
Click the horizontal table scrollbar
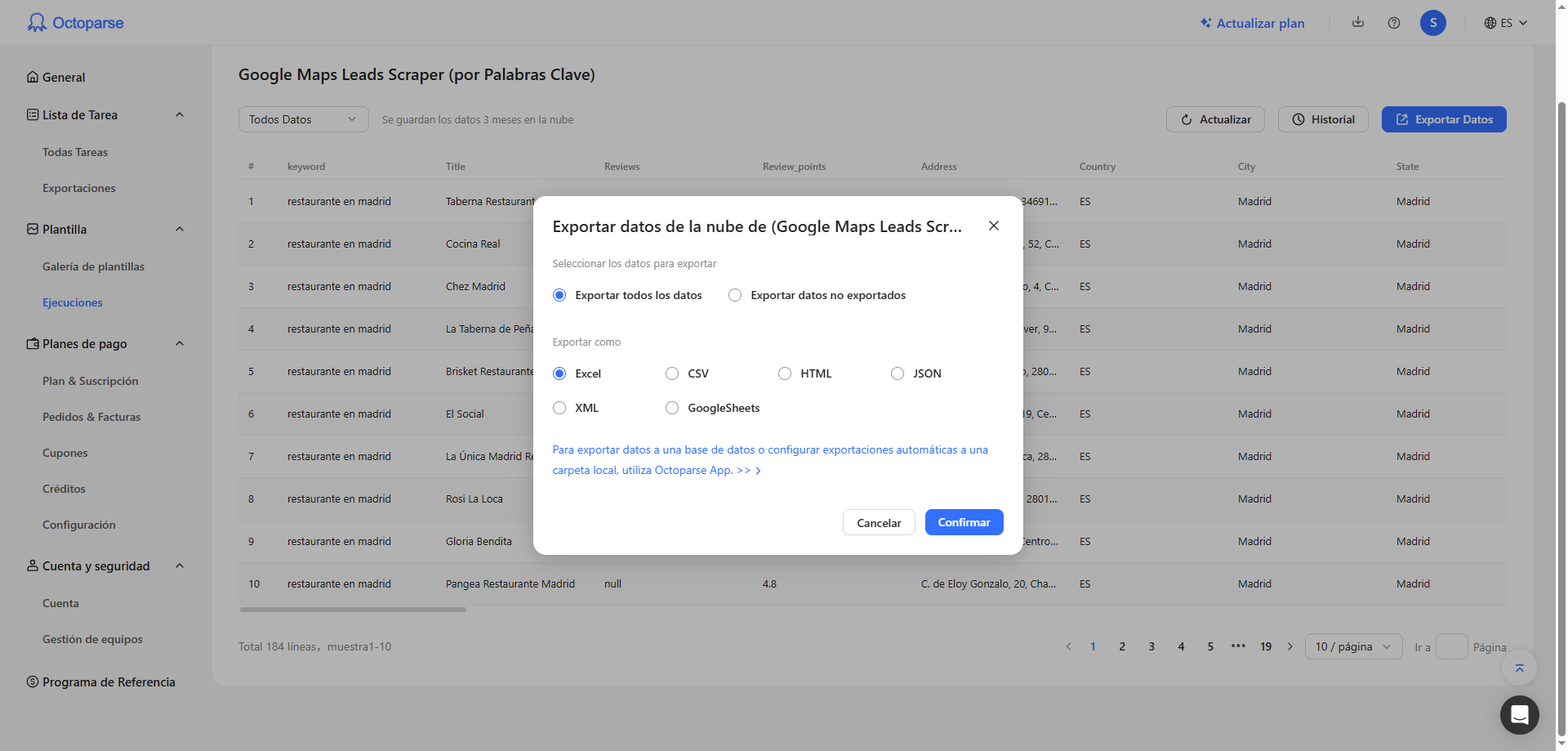[353, 610]
